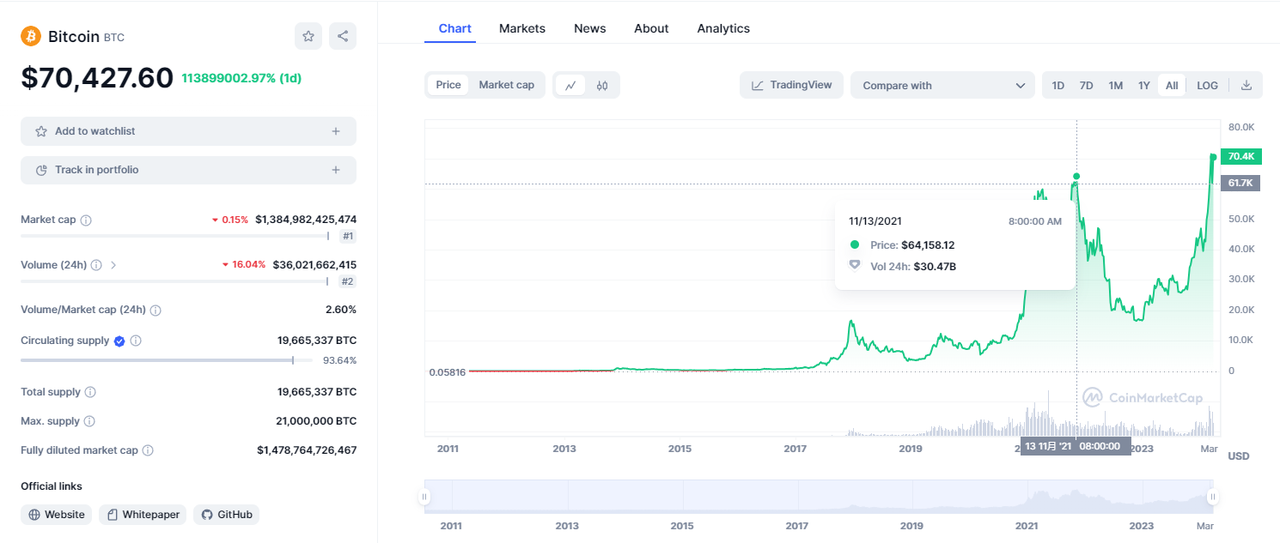Click Circulating supply info icon
This screenshot has width=1280, height=543.
tap(136, 341)
